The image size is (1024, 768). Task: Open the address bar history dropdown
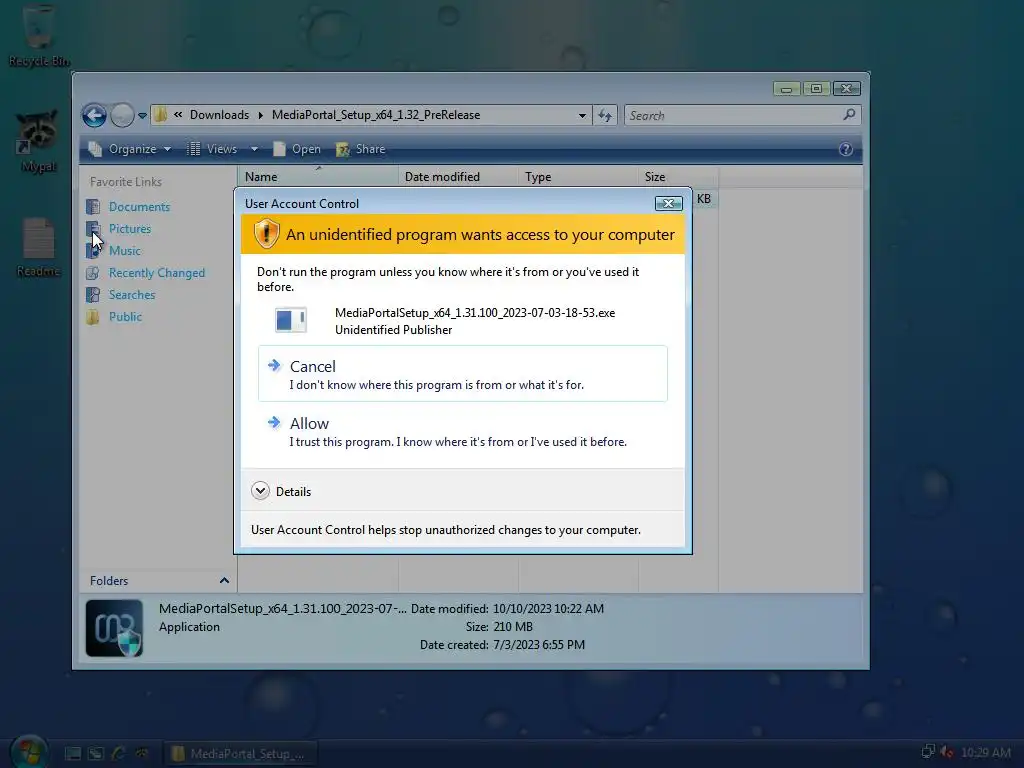tap(582, 116)
